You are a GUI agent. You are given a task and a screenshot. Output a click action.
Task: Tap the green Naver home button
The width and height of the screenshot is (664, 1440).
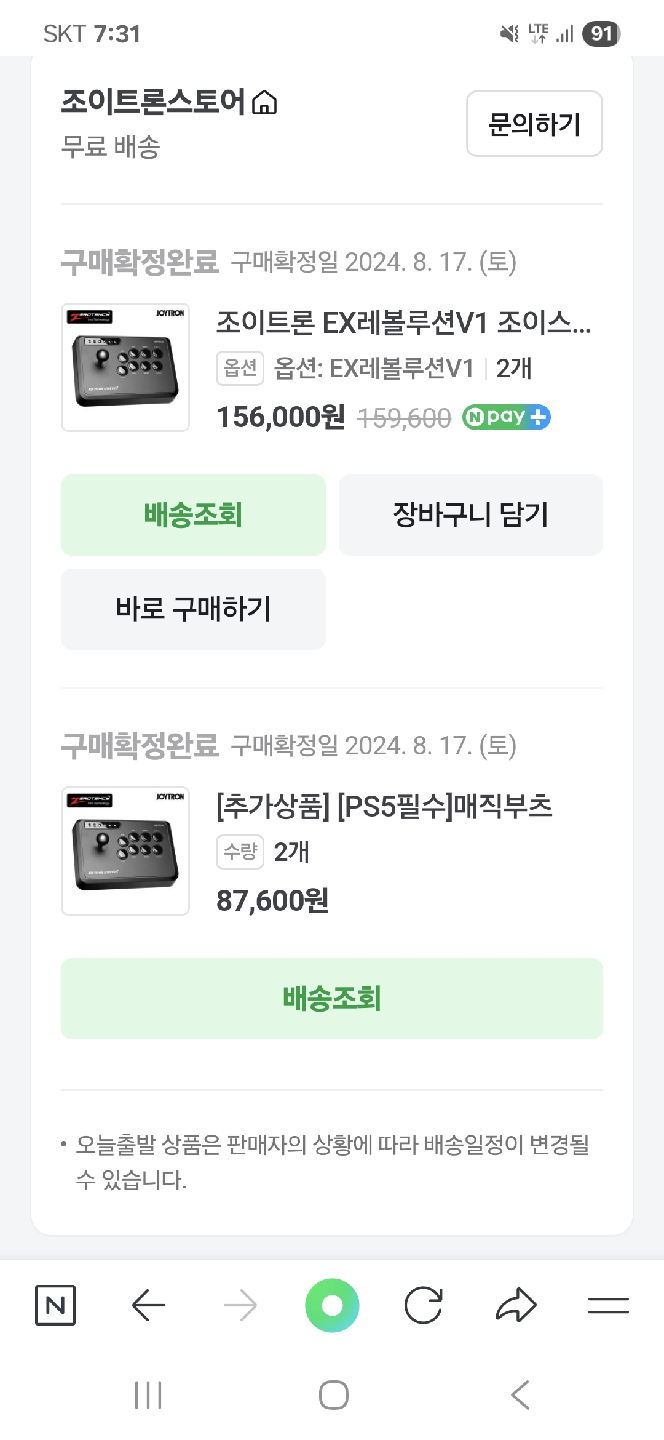332,1305
